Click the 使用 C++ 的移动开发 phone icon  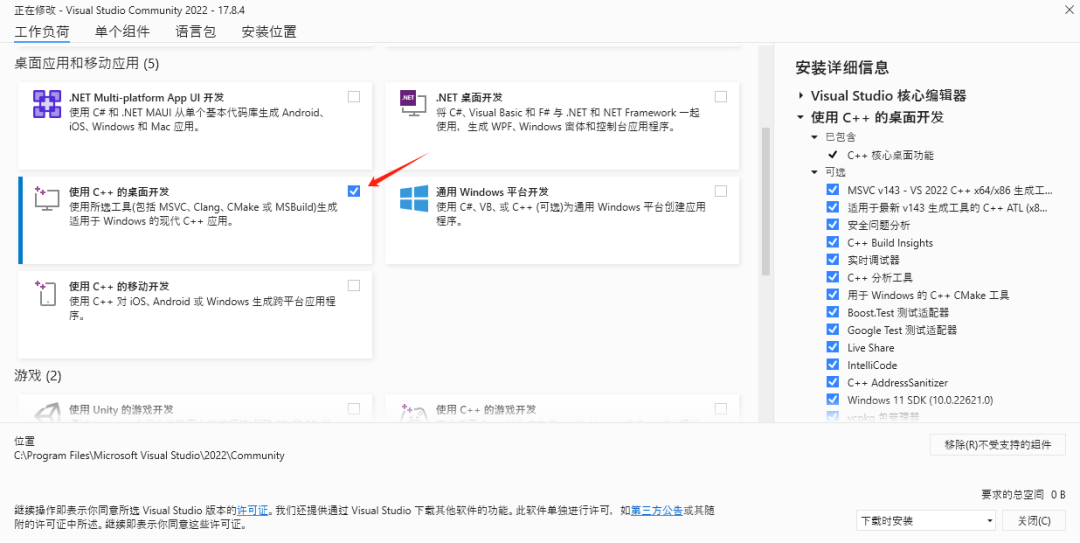tap(45, 293)
